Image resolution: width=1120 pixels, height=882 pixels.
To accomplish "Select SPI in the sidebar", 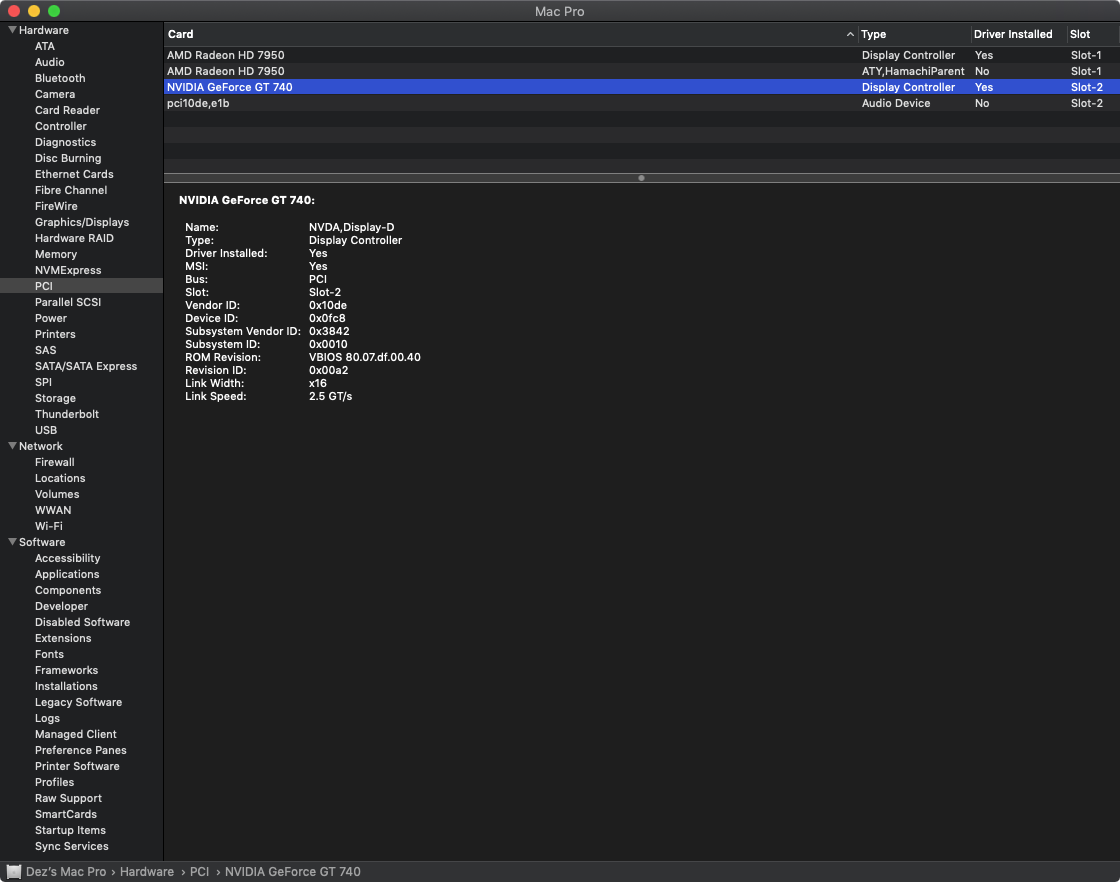I will [44, 382].
